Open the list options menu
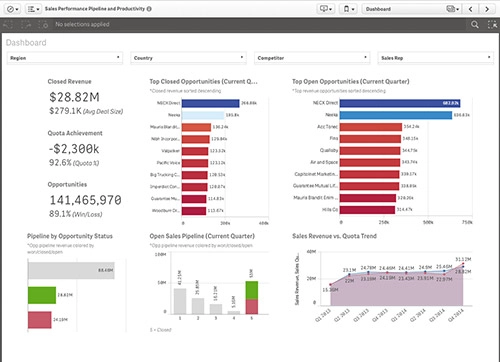This screenshot has width=500, height=362. pyautogui.click(x=33, y=9)
